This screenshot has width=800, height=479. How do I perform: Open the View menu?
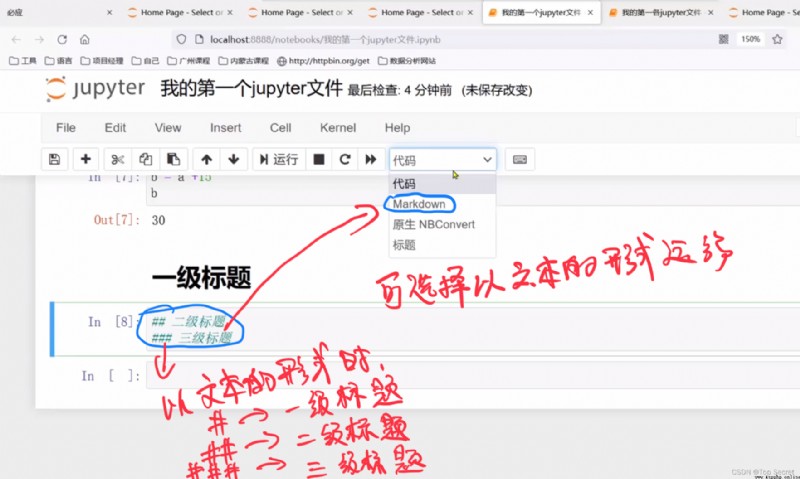coord(168,128)
